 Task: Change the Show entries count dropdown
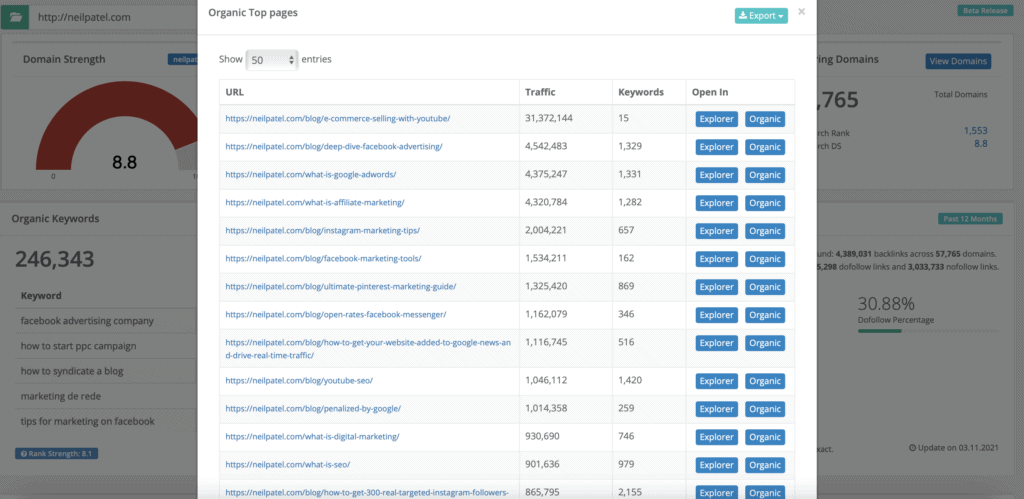coord(272,59)
